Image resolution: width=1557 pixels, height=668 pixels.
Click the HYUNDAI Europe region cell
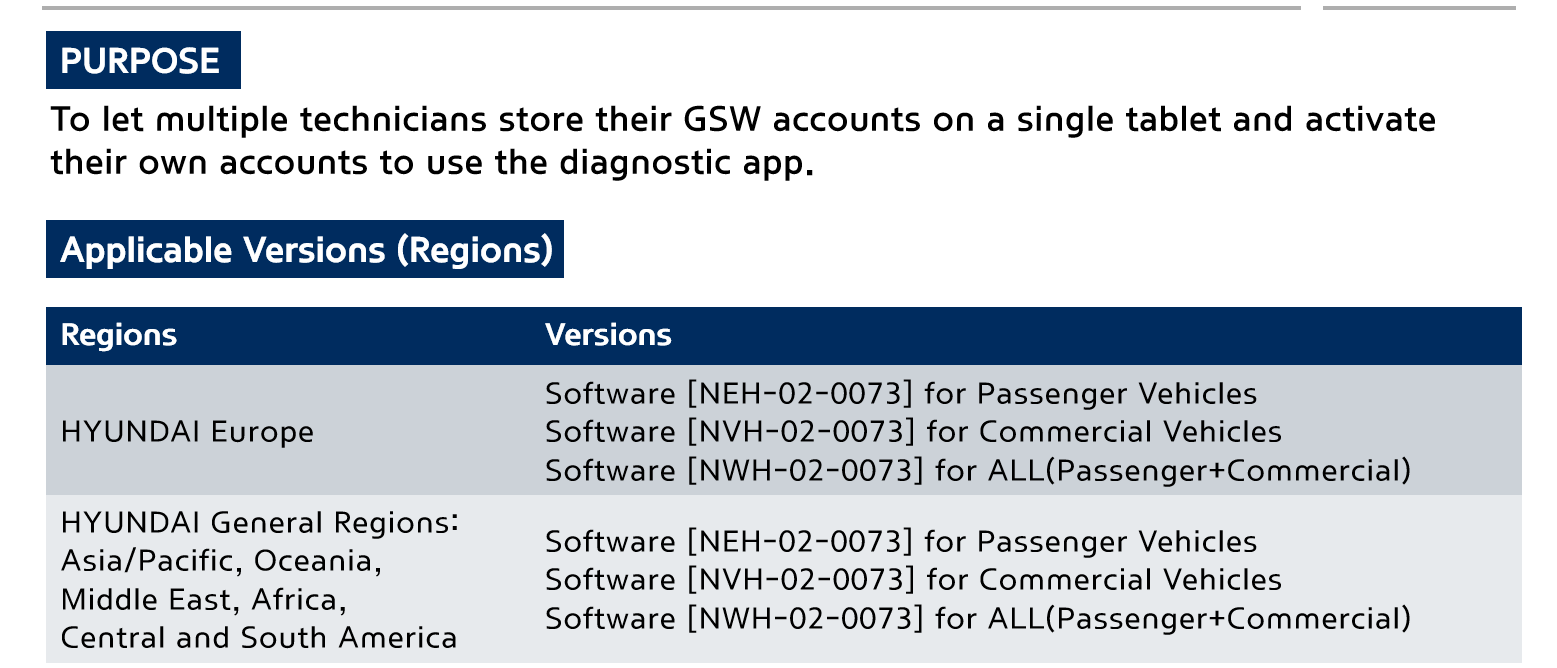pos(187,432)
